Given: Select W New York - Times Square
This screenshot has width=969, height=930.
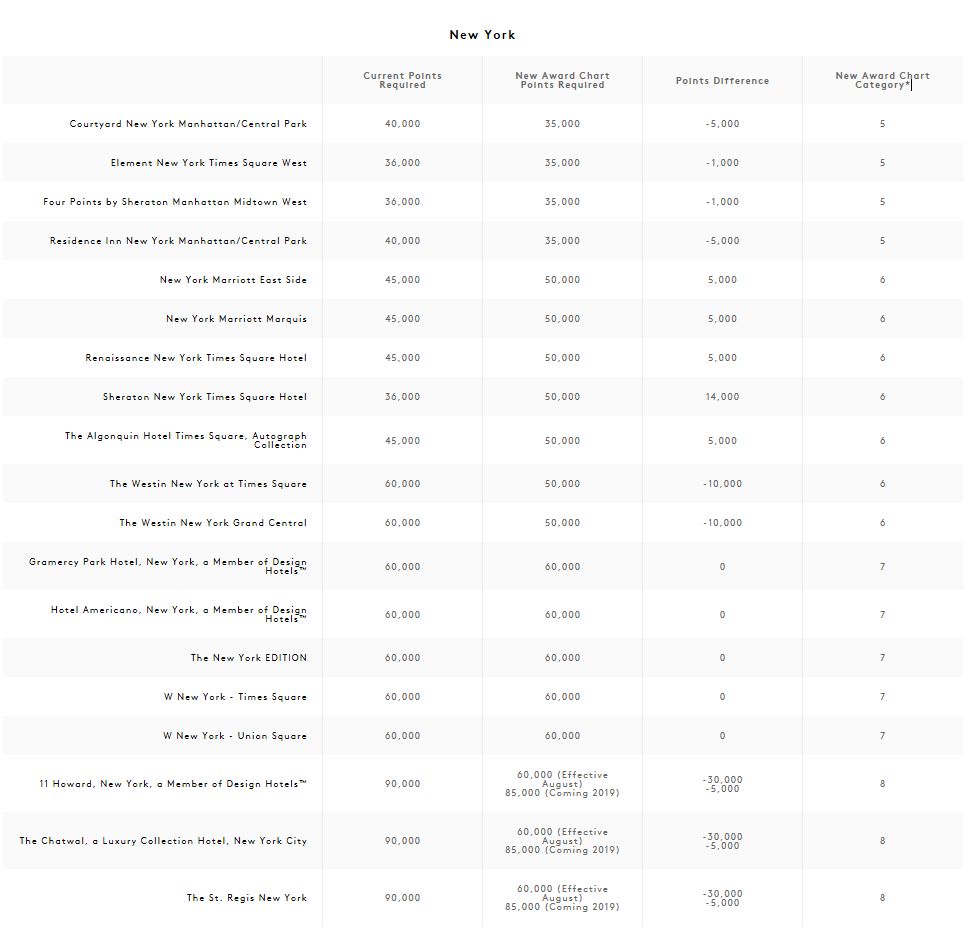Looking at the screenshot, I should [235, 696].
